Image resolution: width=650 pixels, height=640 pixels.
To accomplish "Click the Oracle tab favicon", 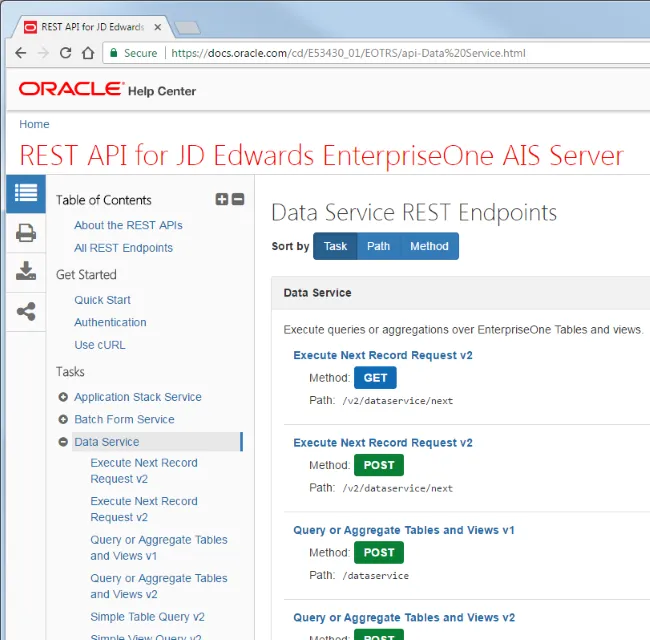I will point(30,27).
